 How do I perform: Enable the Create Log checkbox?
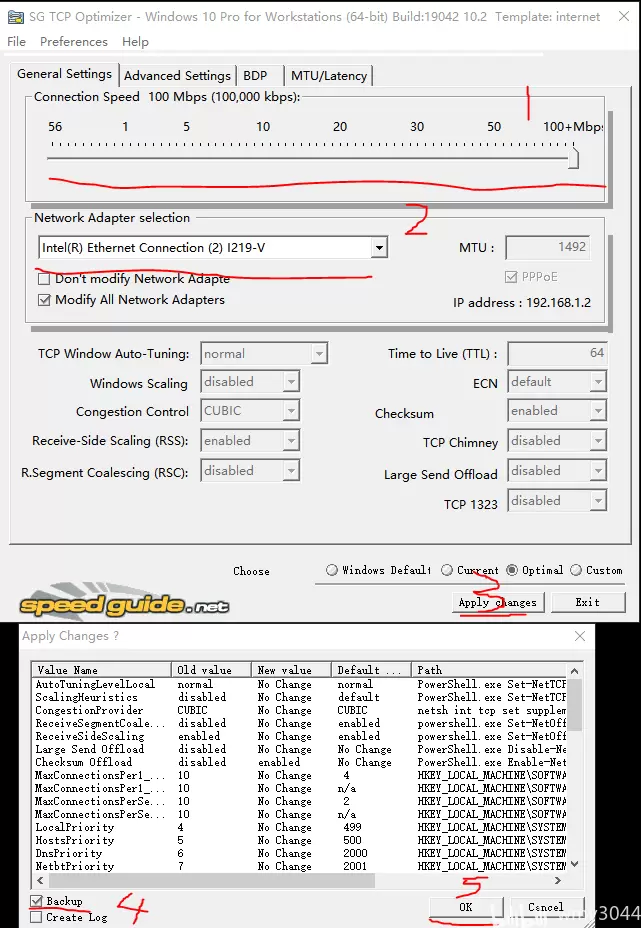coord(36,917)
